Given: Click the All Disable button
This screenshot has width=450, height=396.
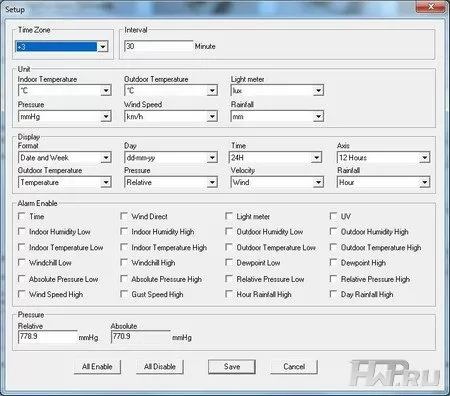Looking at the screenshot, I should click(160, 367).
